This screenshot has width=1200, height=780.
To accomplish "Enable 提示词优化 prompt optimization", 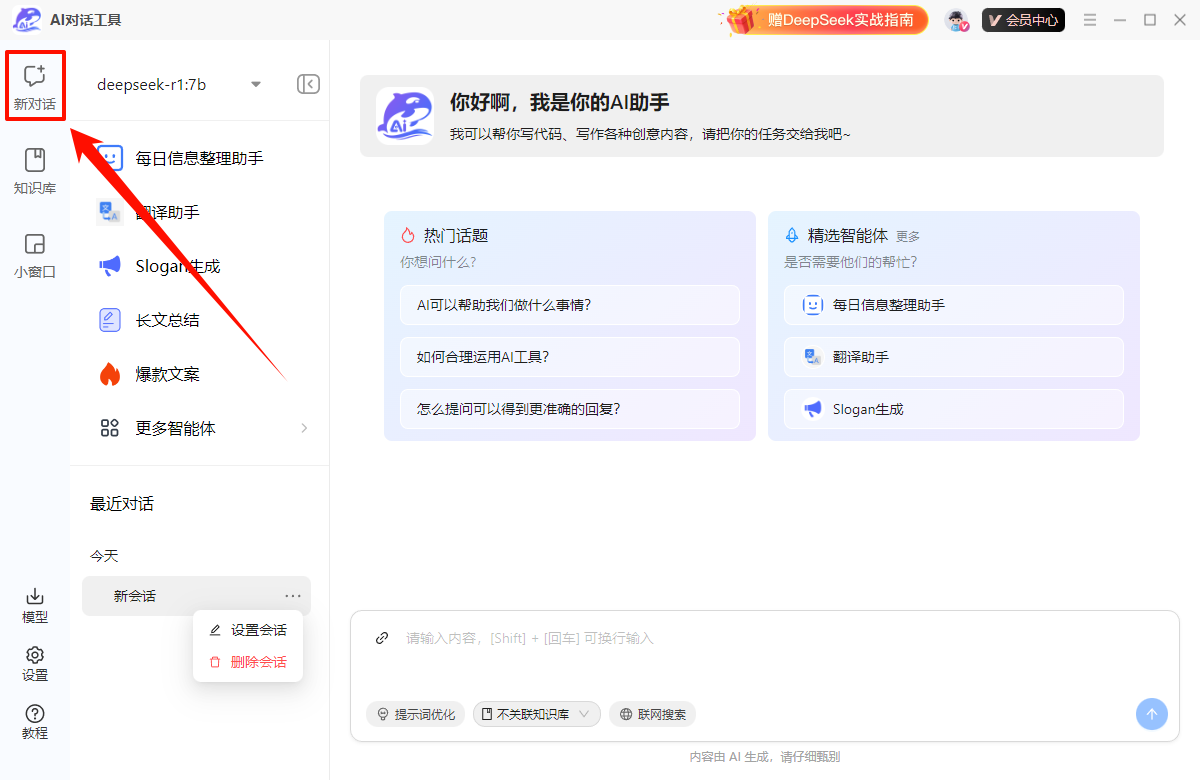I will click(415, 714).
